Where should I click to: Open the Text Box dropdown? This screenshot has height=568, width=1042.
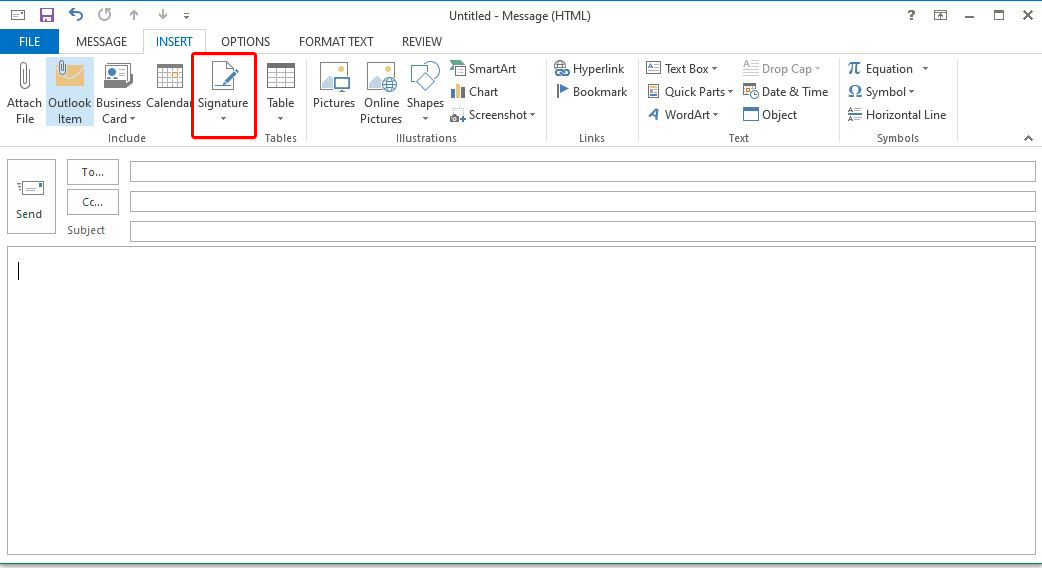pyautogui.click(x=682, y=68)
